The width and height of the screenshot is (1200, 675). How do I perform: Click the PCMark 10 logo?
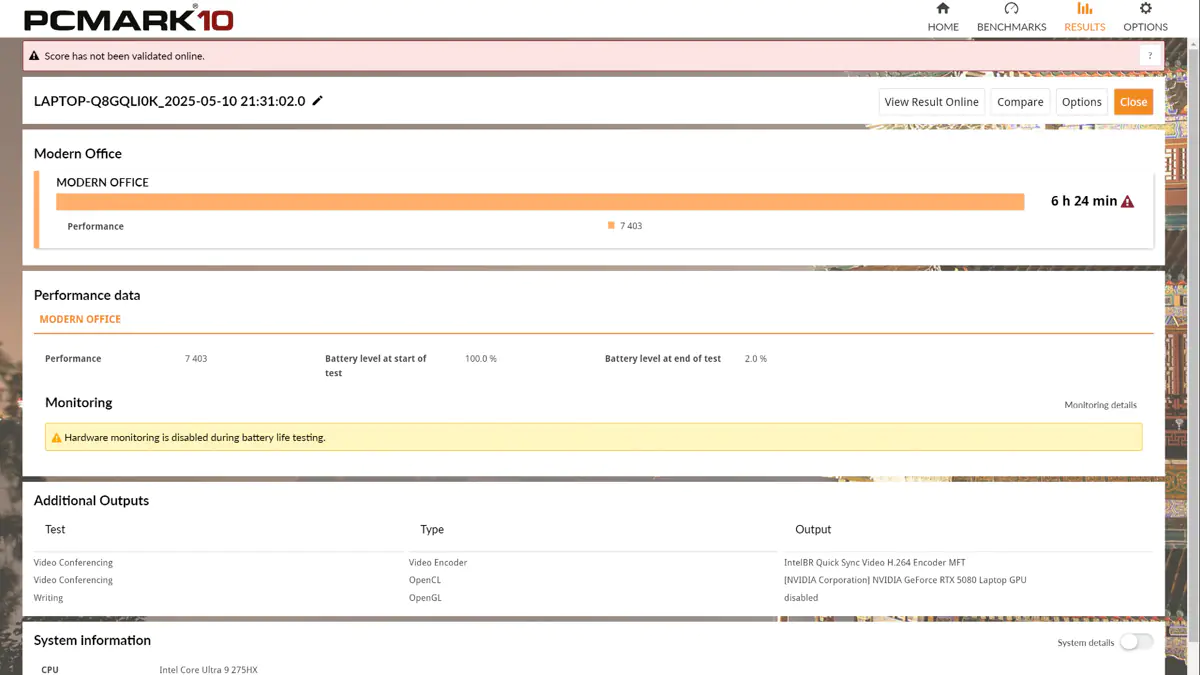(x=128, y=19)
